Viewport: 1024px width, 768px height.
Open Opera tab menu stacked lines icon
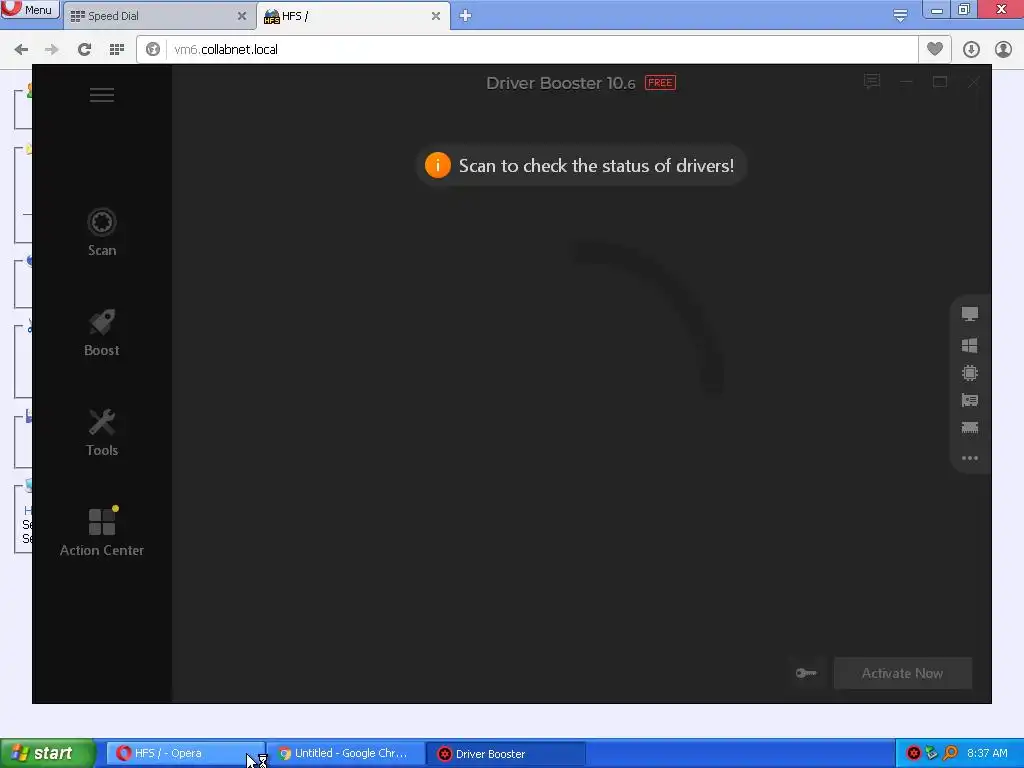[900, 16]
